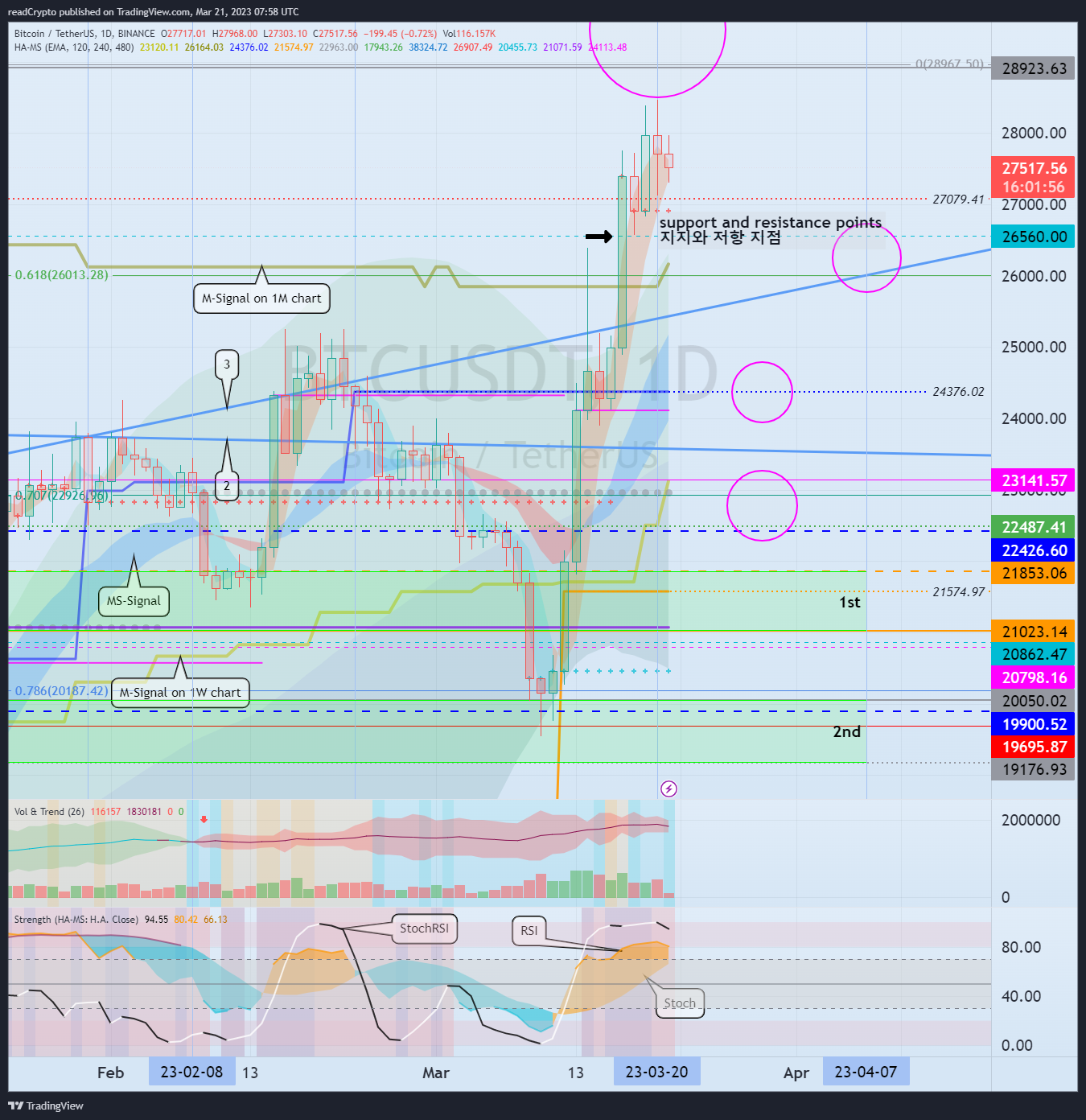1086x1120 pixels.
Task: Click the red down arrow in Vol & Trend pane
Action: [x=204, y=820]
